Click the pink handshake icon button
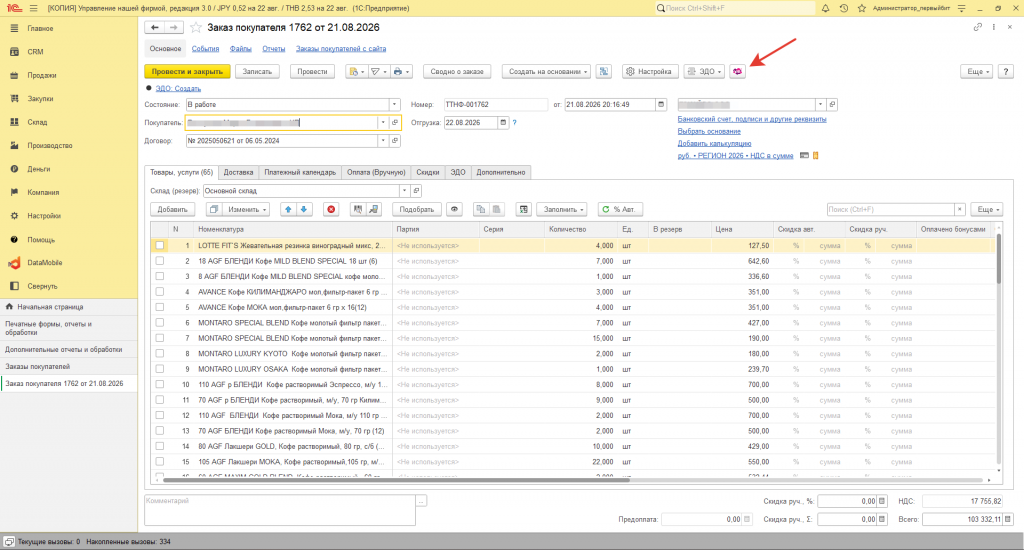Image resolution: width=1024 pixels, height=550 pixels. point(737,71)
